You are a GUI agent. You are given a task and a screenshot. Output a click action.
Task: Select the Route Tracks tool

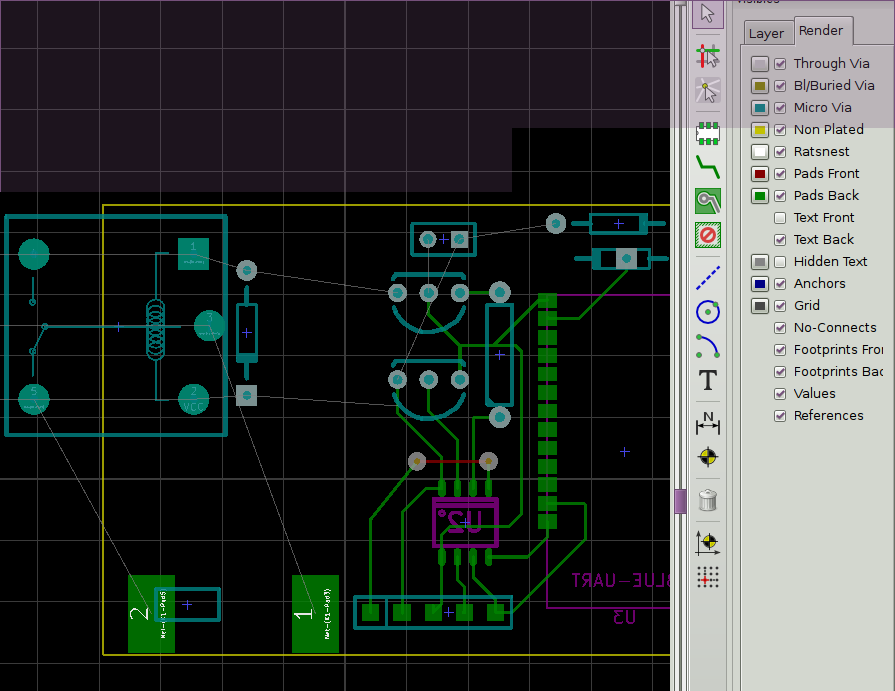(708, 165)
